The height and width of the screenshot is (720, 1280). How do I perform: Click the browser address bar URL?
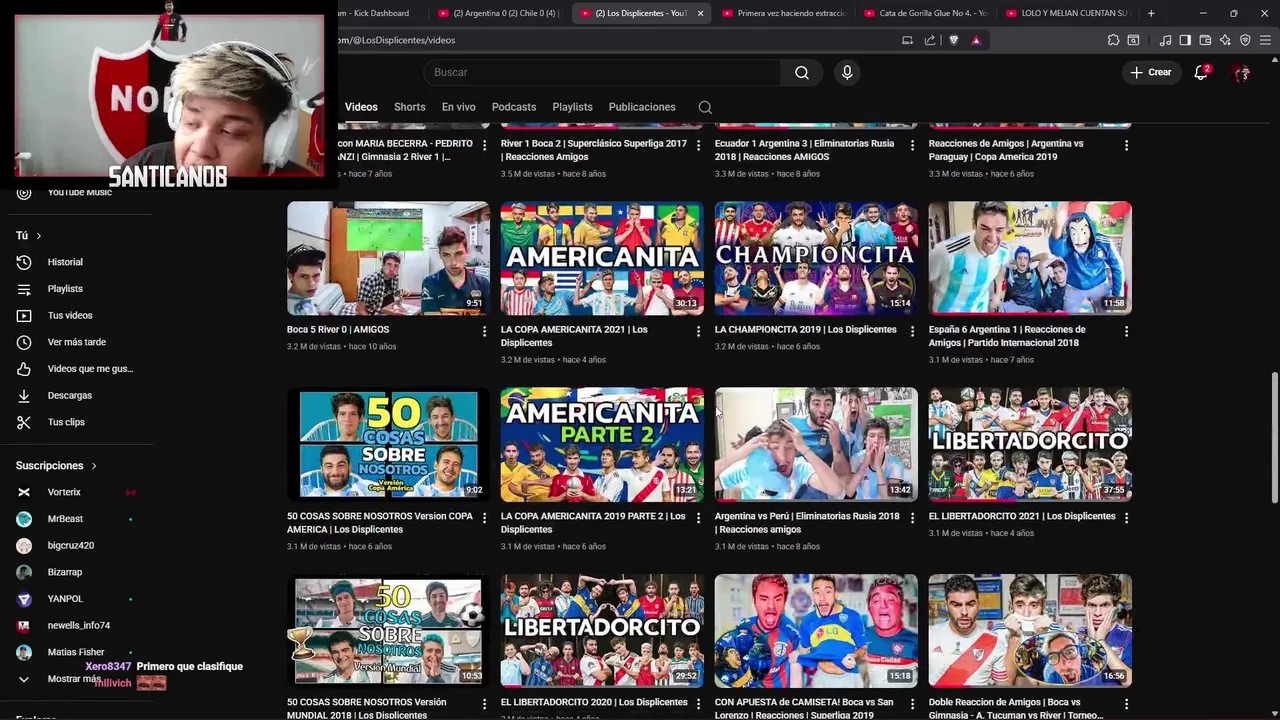398,40
